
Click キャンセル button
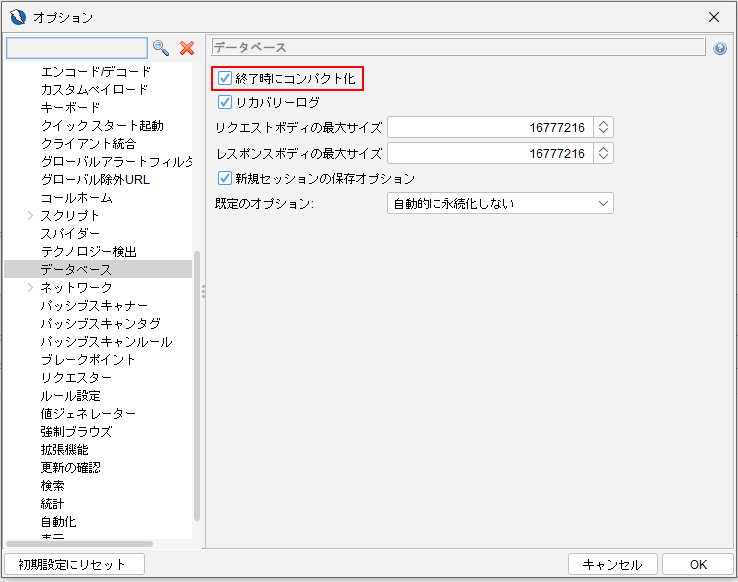point(612,564)
